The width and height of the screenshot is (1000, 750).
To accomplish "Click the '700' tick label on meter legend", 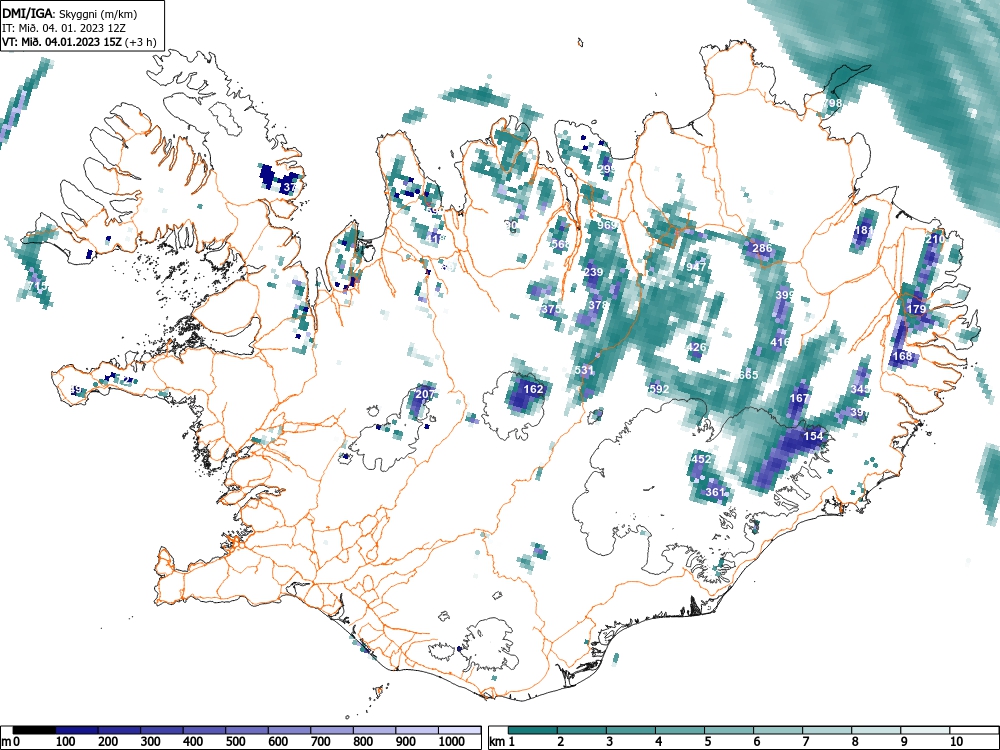I will click(x=320, y=742).
